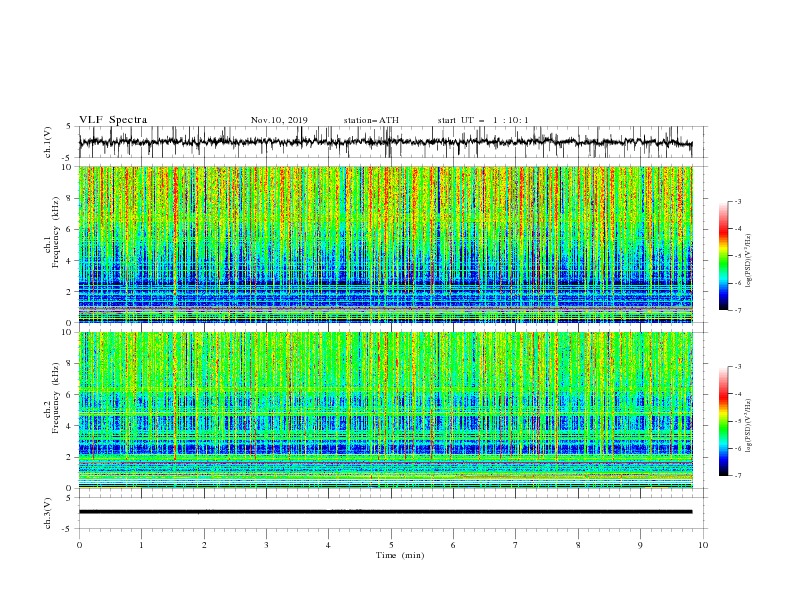Click the time axis tick label "3"

point(266,545)
